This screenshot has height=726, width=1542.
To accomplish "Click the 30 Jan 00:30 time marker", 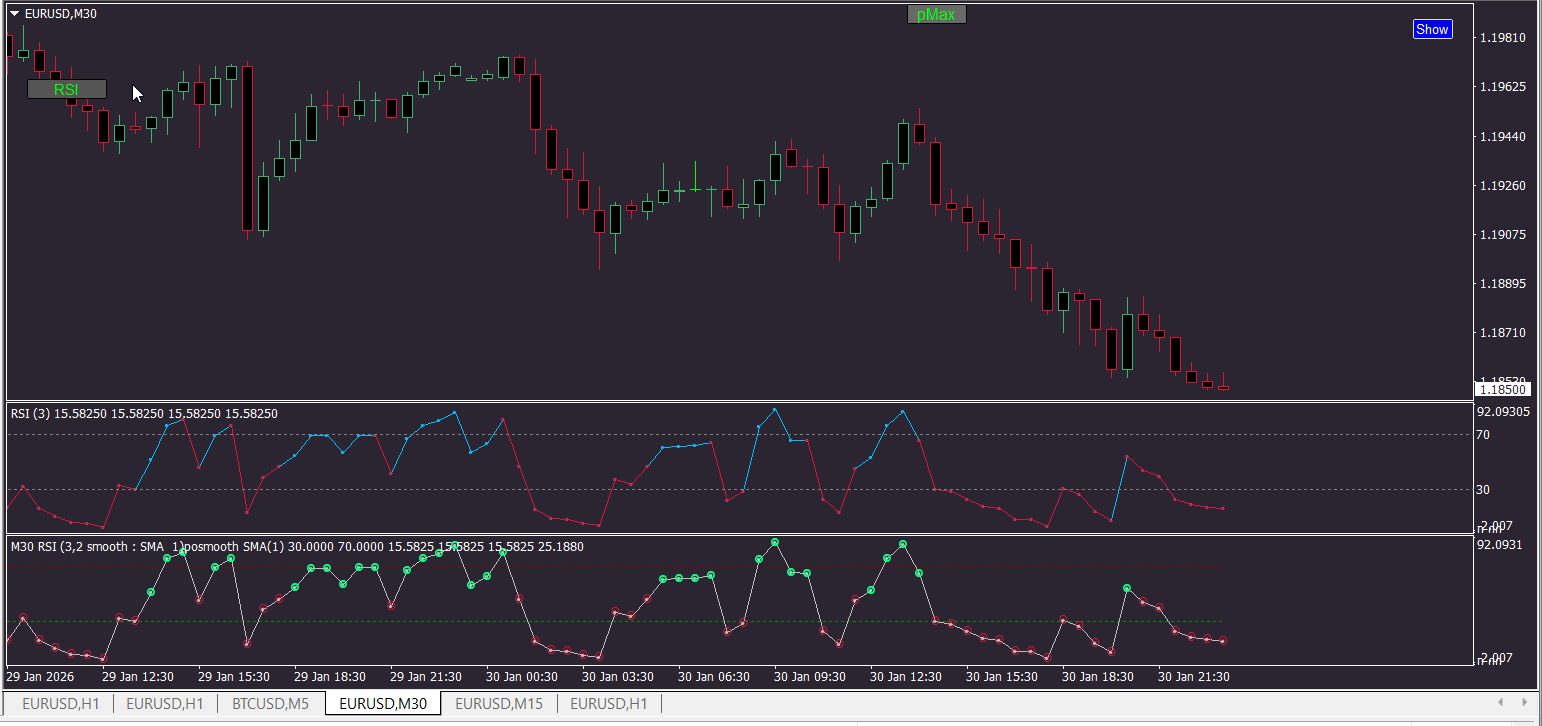I will [x=521, y=676].
